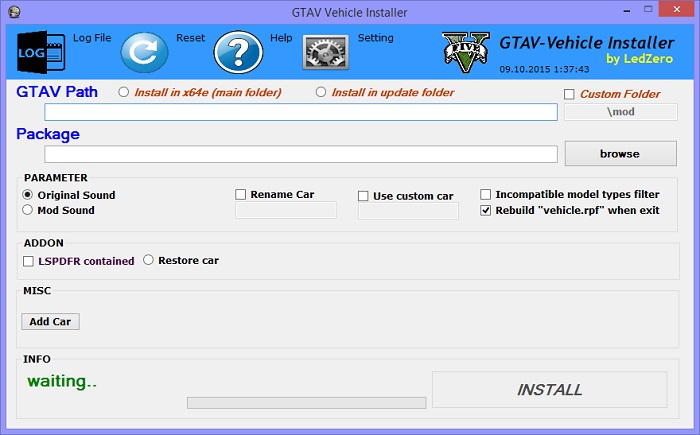Click the blue Reset arrow icon
Screen dimensions: 700x435
point(144,54)
